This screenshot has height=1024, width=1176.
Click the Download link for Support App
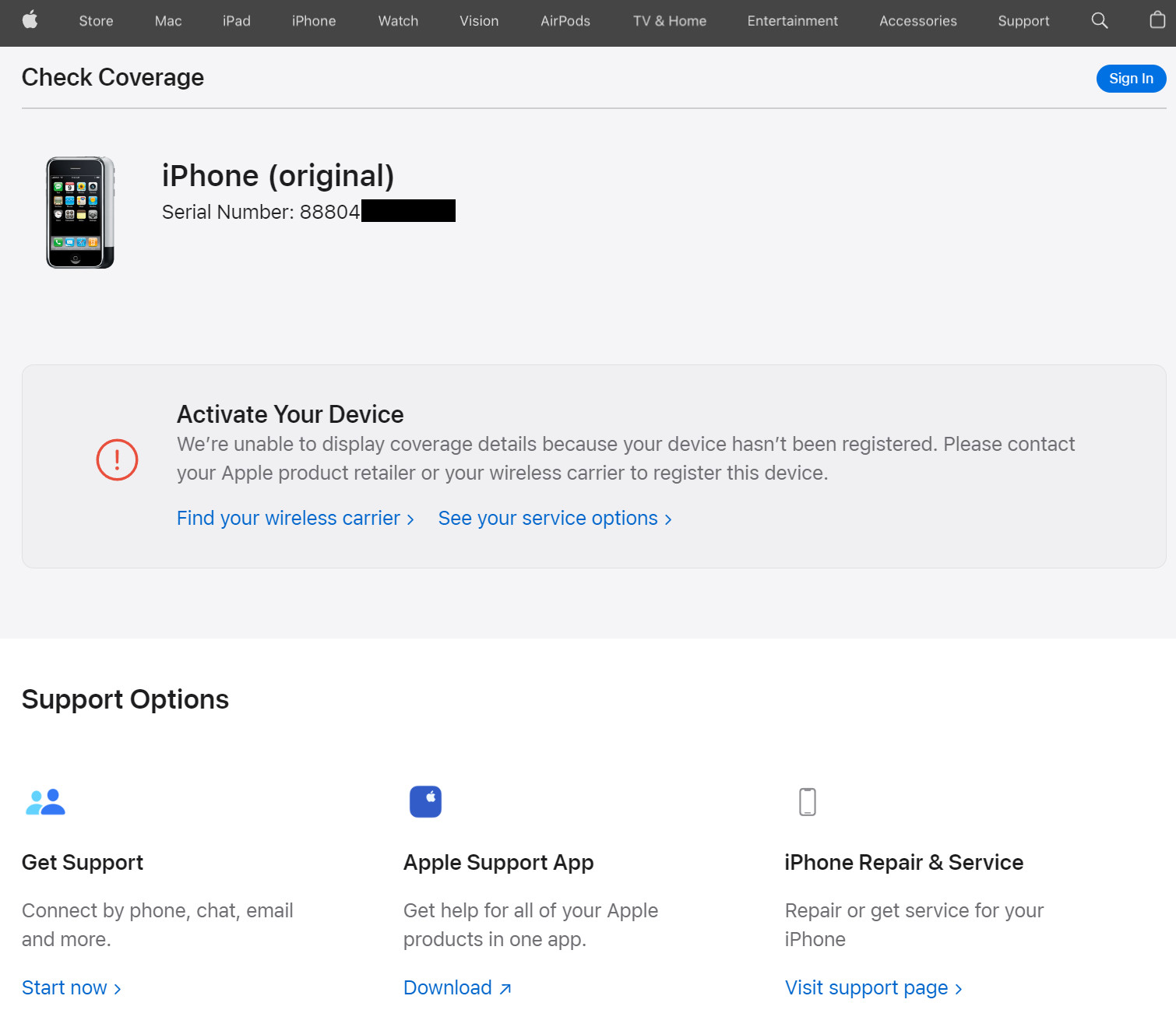tap(456, 988)
